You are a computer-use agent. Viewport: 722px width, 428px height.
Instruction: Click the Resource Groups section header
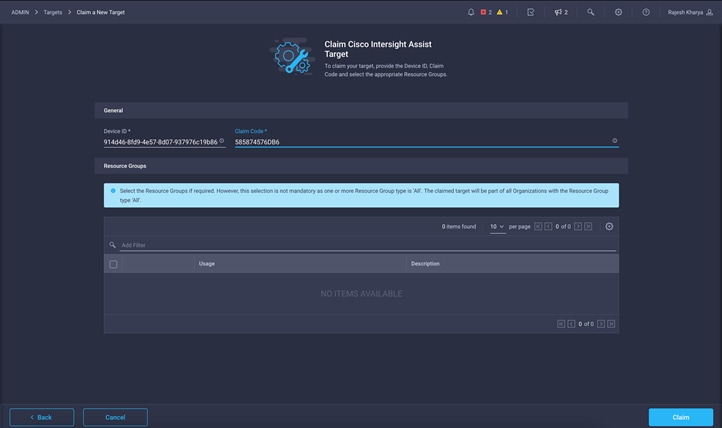tap(361, 166)
